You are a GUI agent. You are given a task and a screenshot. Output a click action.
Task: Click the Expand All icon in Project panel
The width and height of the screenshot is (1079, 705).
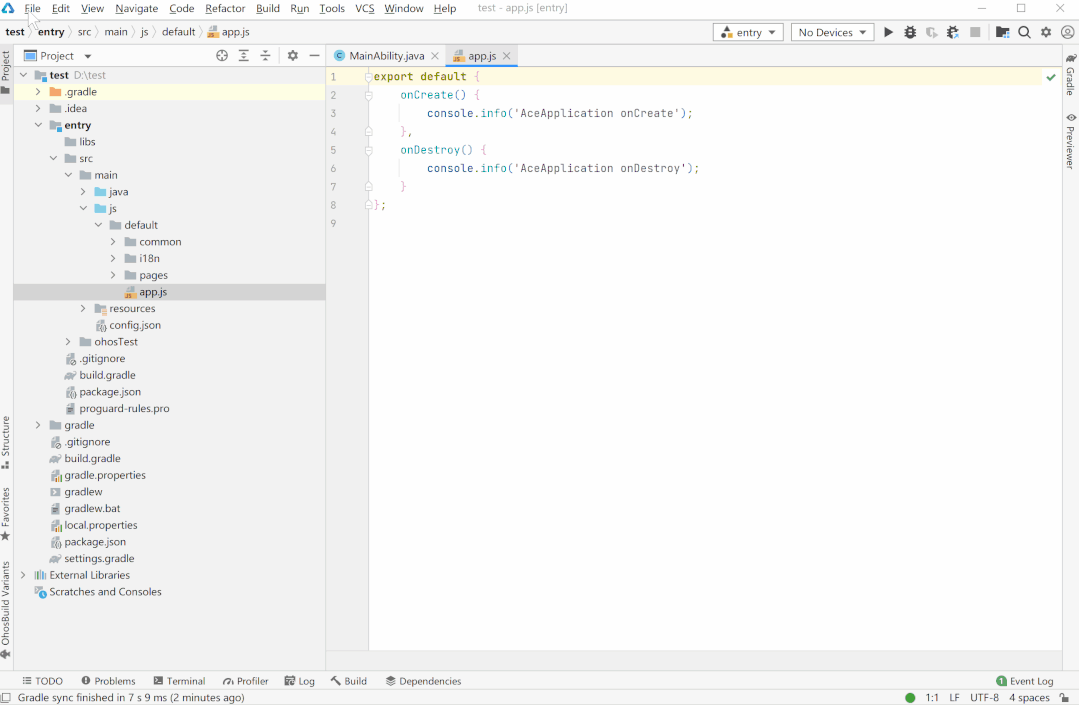[x=244, y=56]
